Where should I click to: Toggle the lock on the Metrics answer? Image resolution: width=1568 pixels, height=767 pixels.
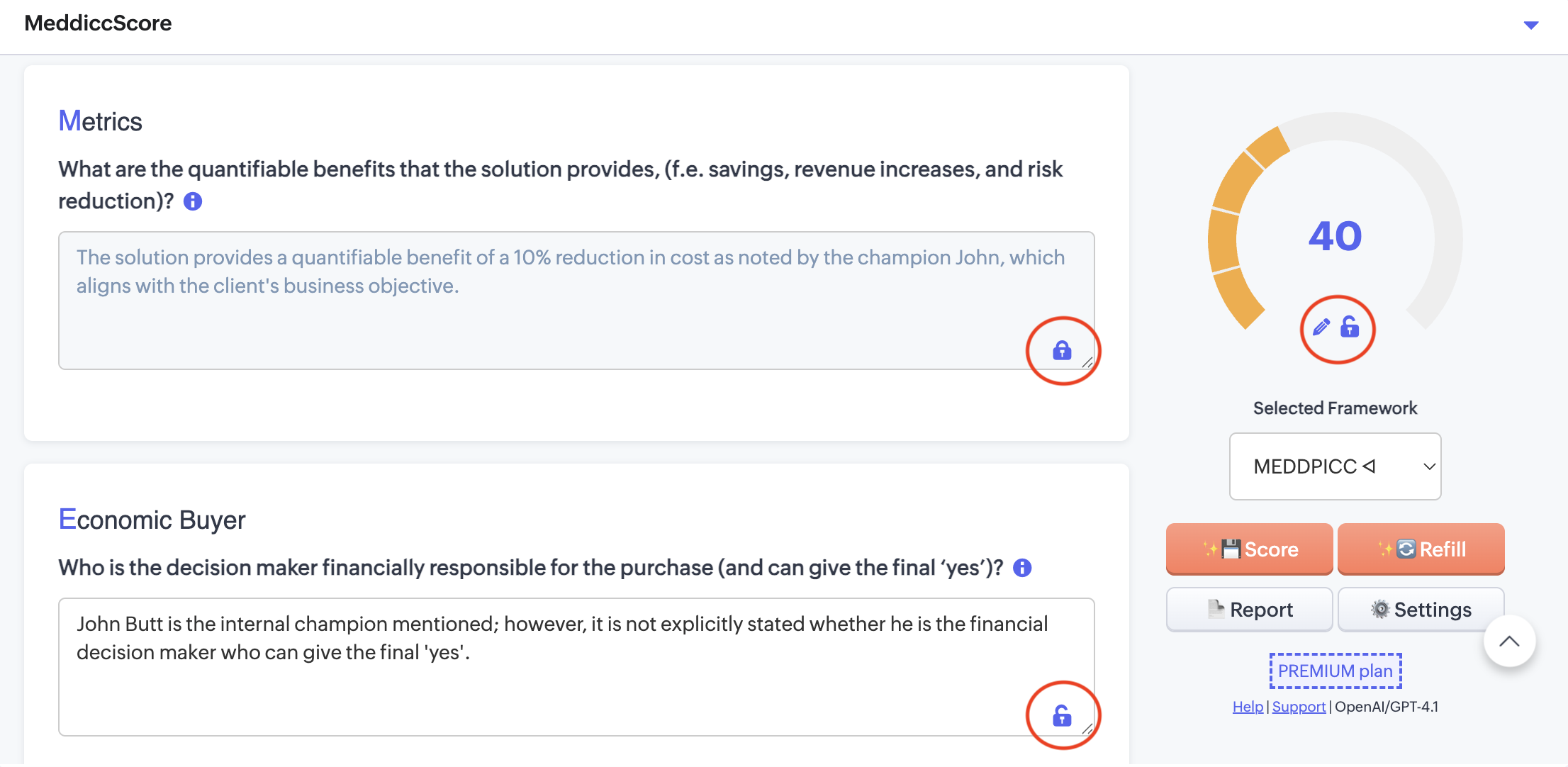[1062, 350]
